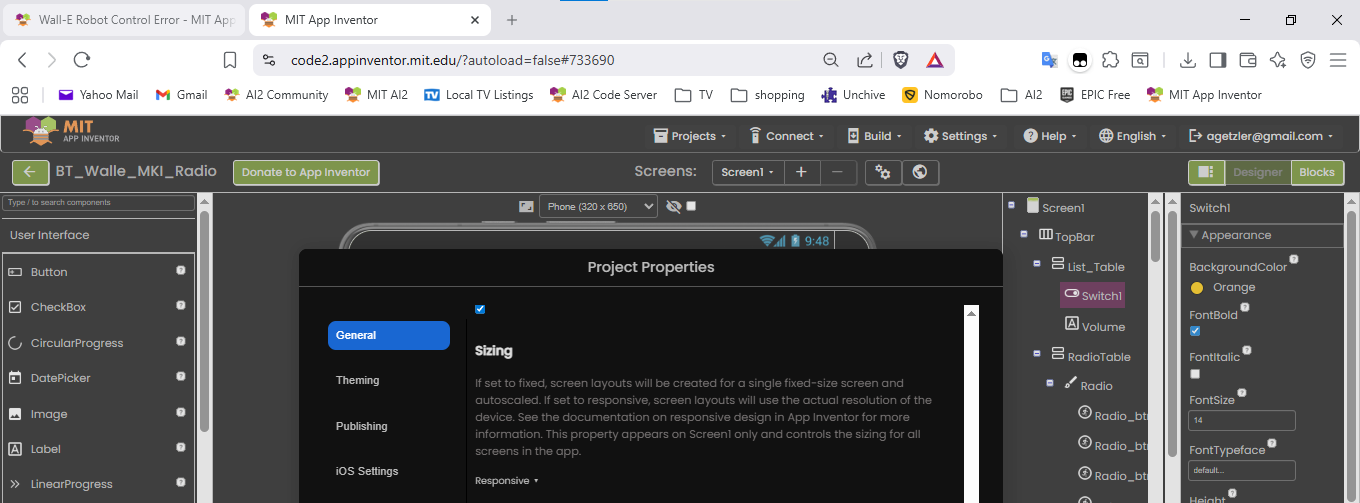
Task: Open the Build menu
Action: pos(877,136)
